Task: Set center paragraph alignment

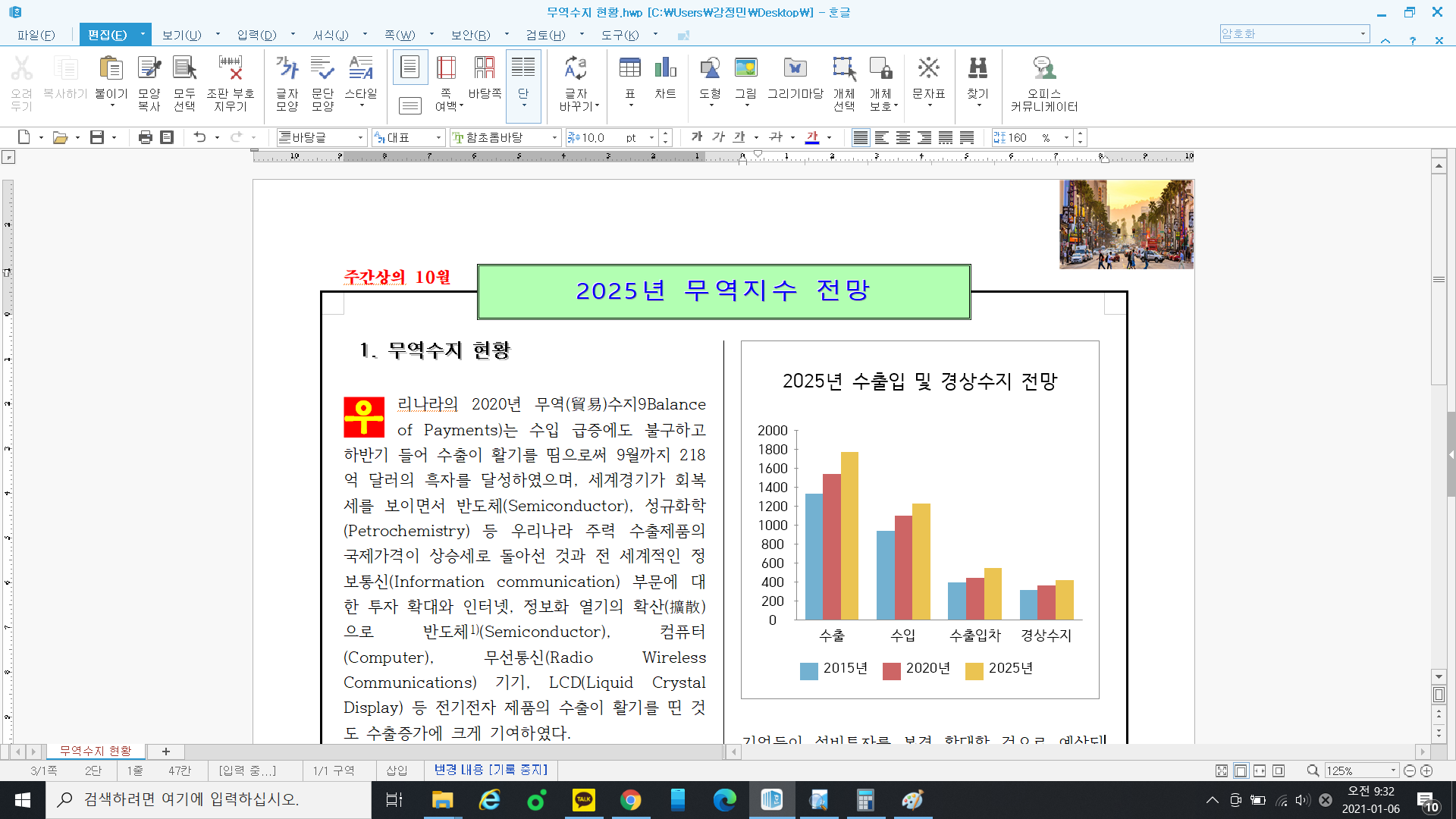Action: pyautogui.click(x=903, y=137)
